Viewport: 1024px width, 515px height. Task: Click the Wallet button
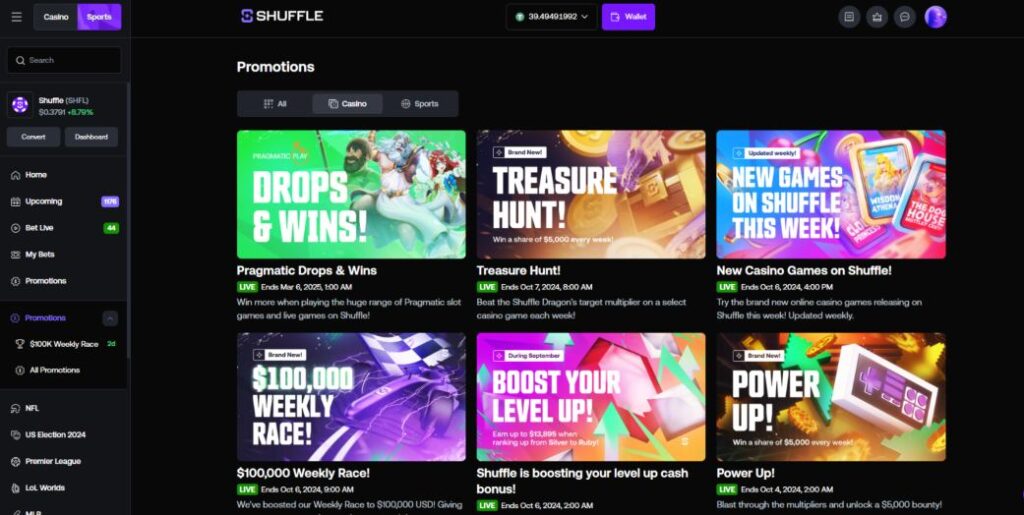pyautogui.click(x=628, y=17)
